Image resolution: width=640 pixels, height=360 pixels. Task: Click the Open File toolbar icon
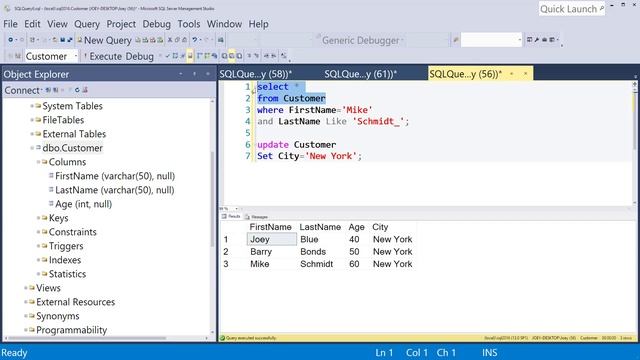tap(54, 40)
